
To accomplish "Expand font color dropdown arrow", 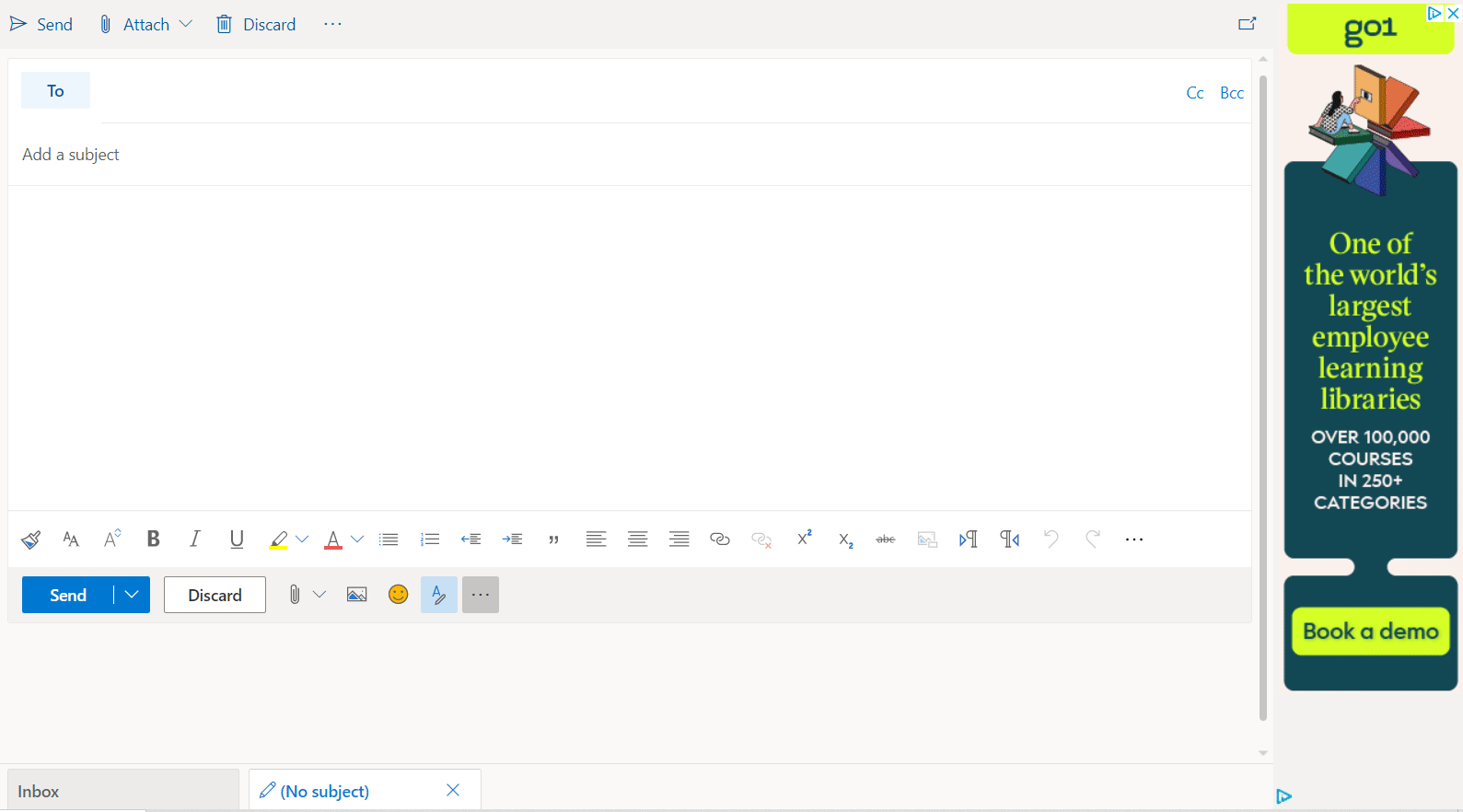I will [x=357, y=539].
